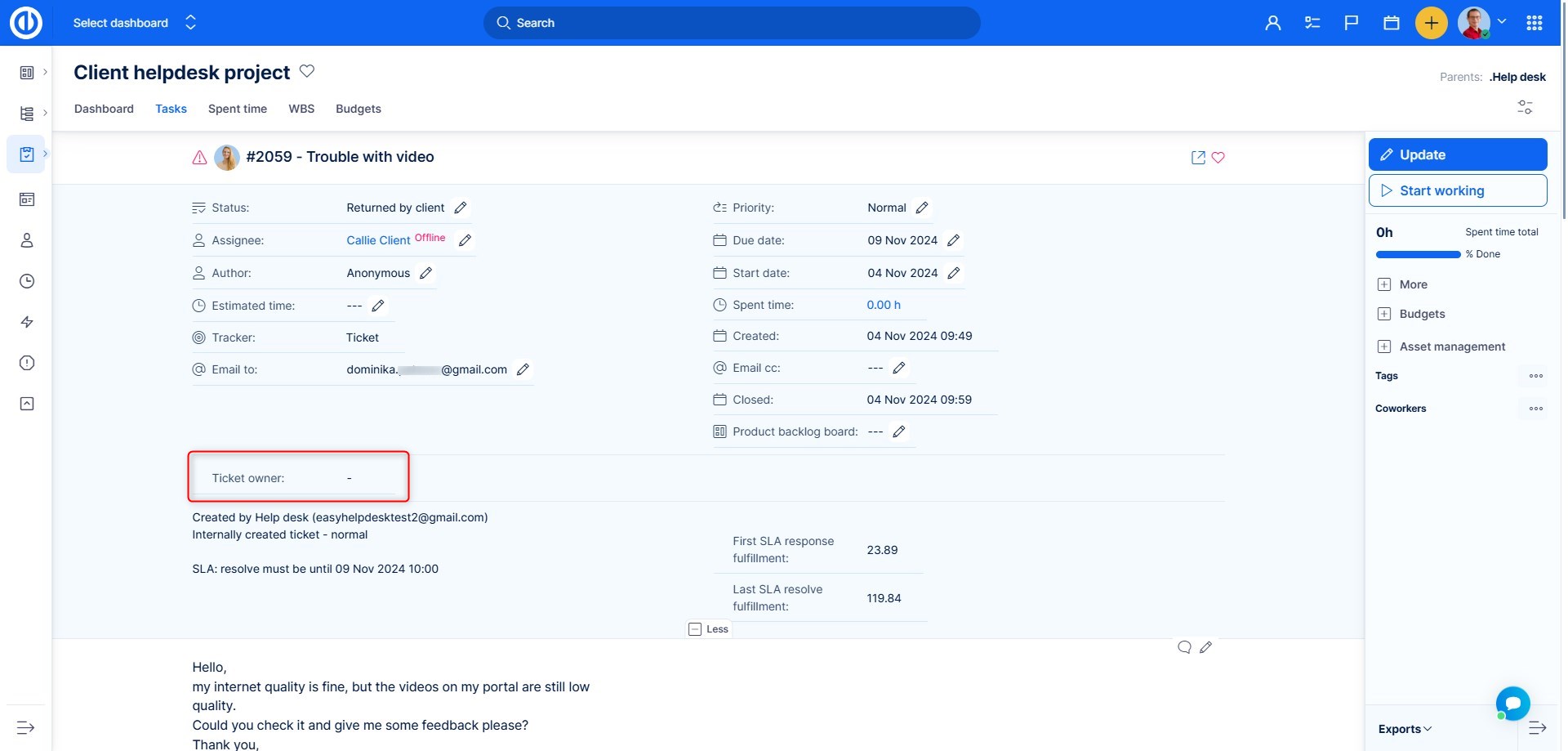Open the live chat bubble

click(x=1512, y=703)
